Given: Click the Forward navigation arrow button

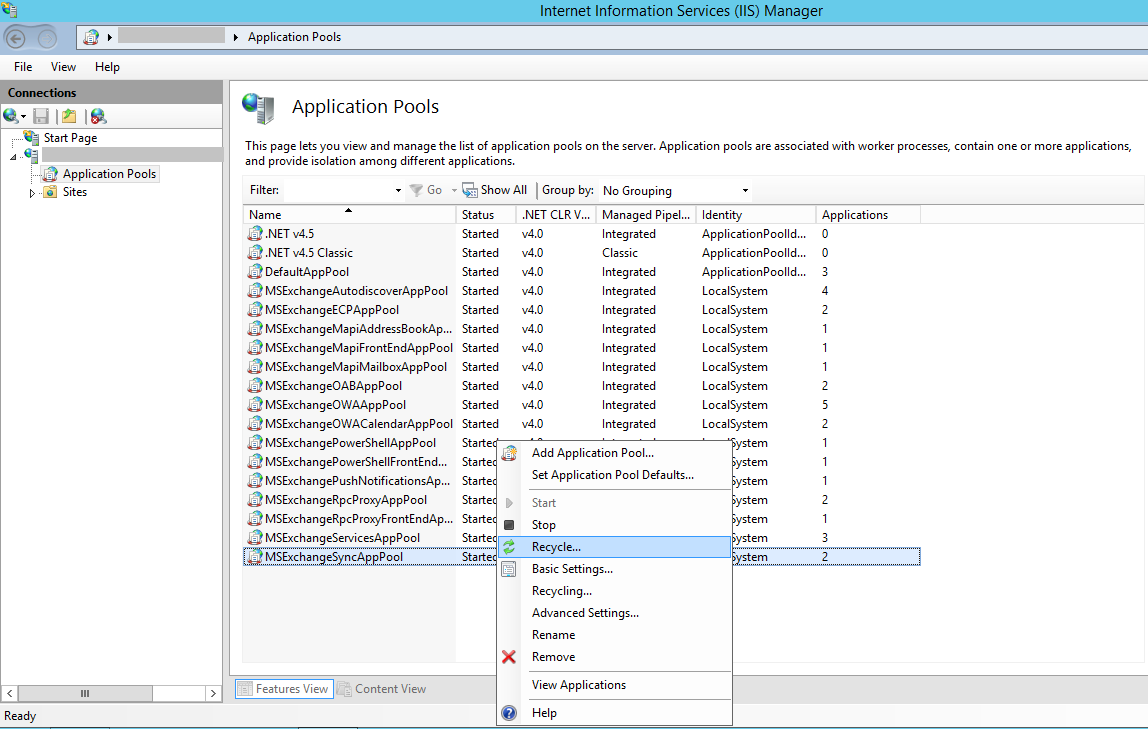Looking at the screenshot, I should pyautogui.click(x=46, y=37).
